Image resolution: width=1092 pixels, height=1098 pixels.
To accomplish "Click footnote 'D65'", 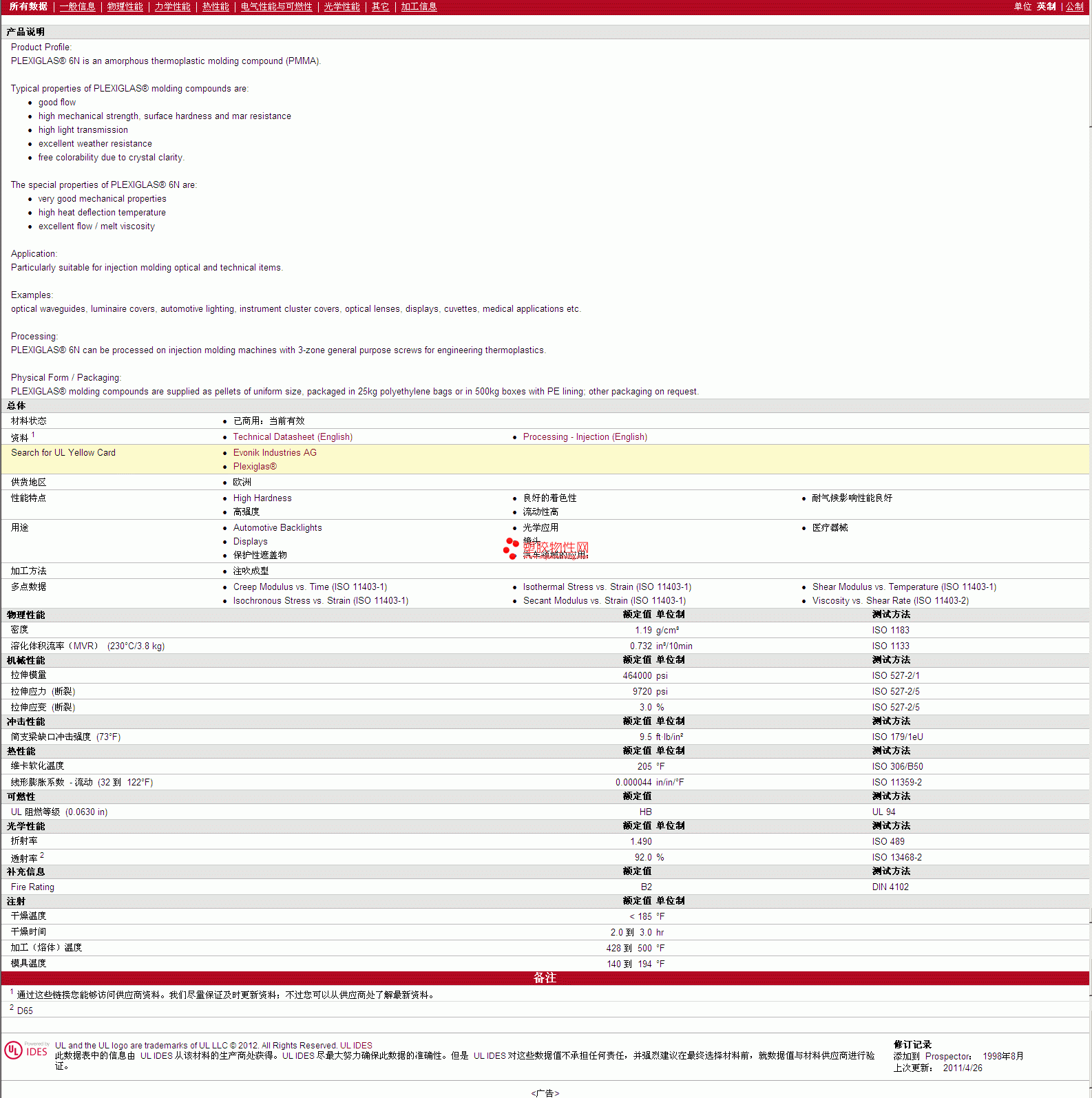I will point(25,1011).
